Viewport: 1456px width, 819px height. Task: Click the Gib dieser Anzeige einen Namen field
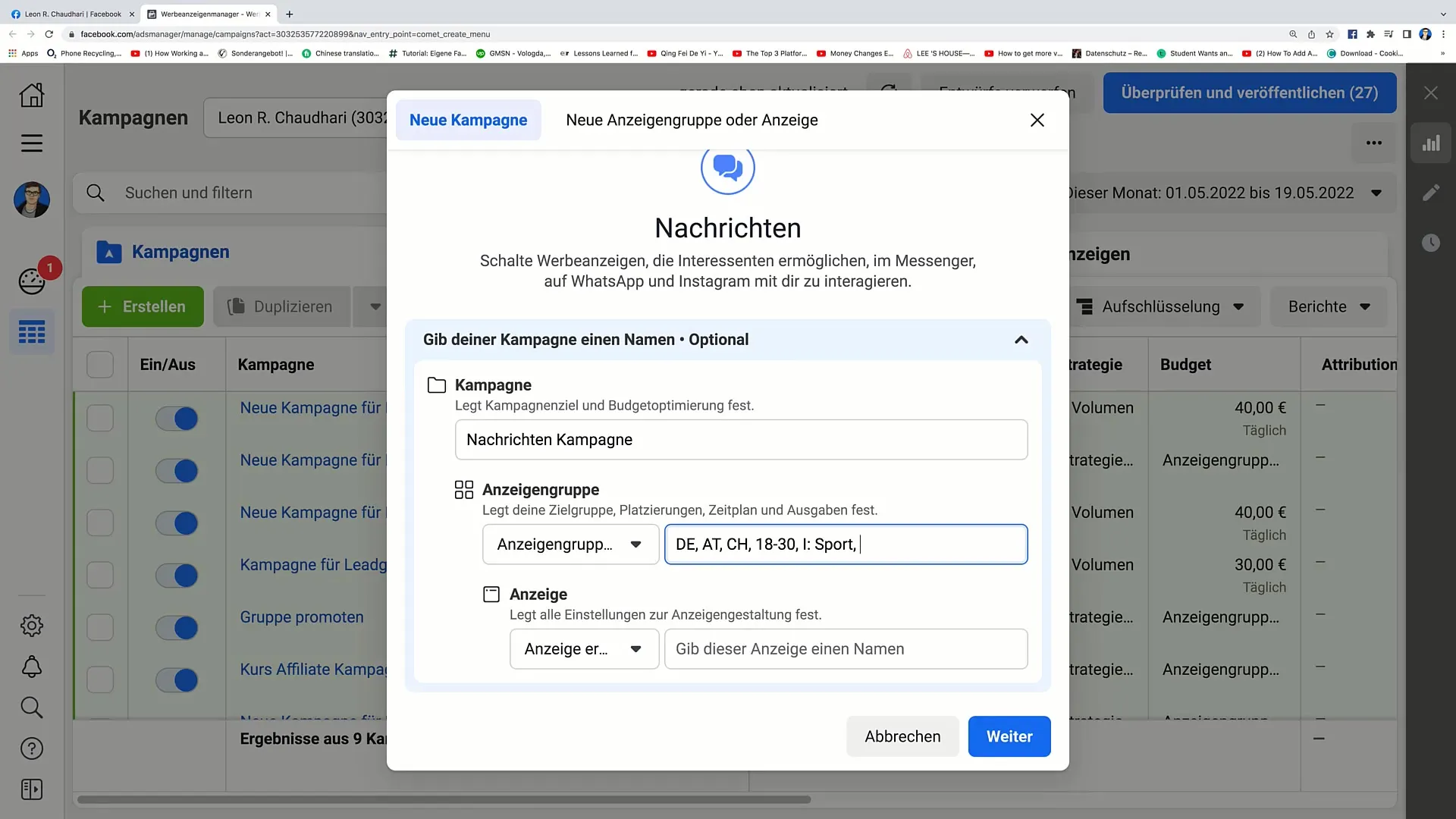[x=846, y=649]
